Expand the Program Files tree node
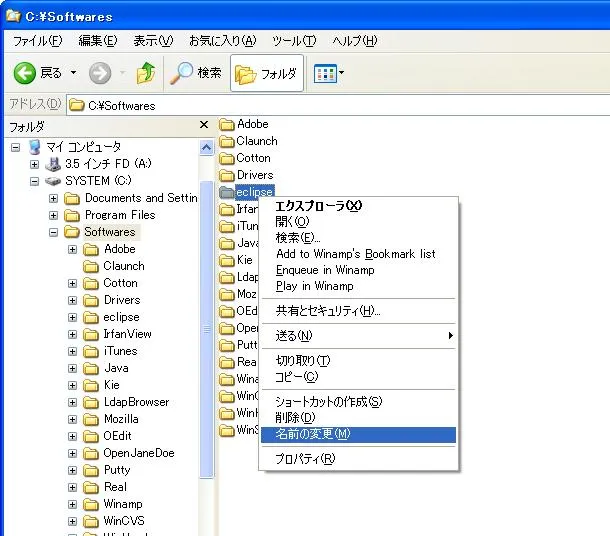This screenshot has width=610, height=536. [x=54, y=215]
